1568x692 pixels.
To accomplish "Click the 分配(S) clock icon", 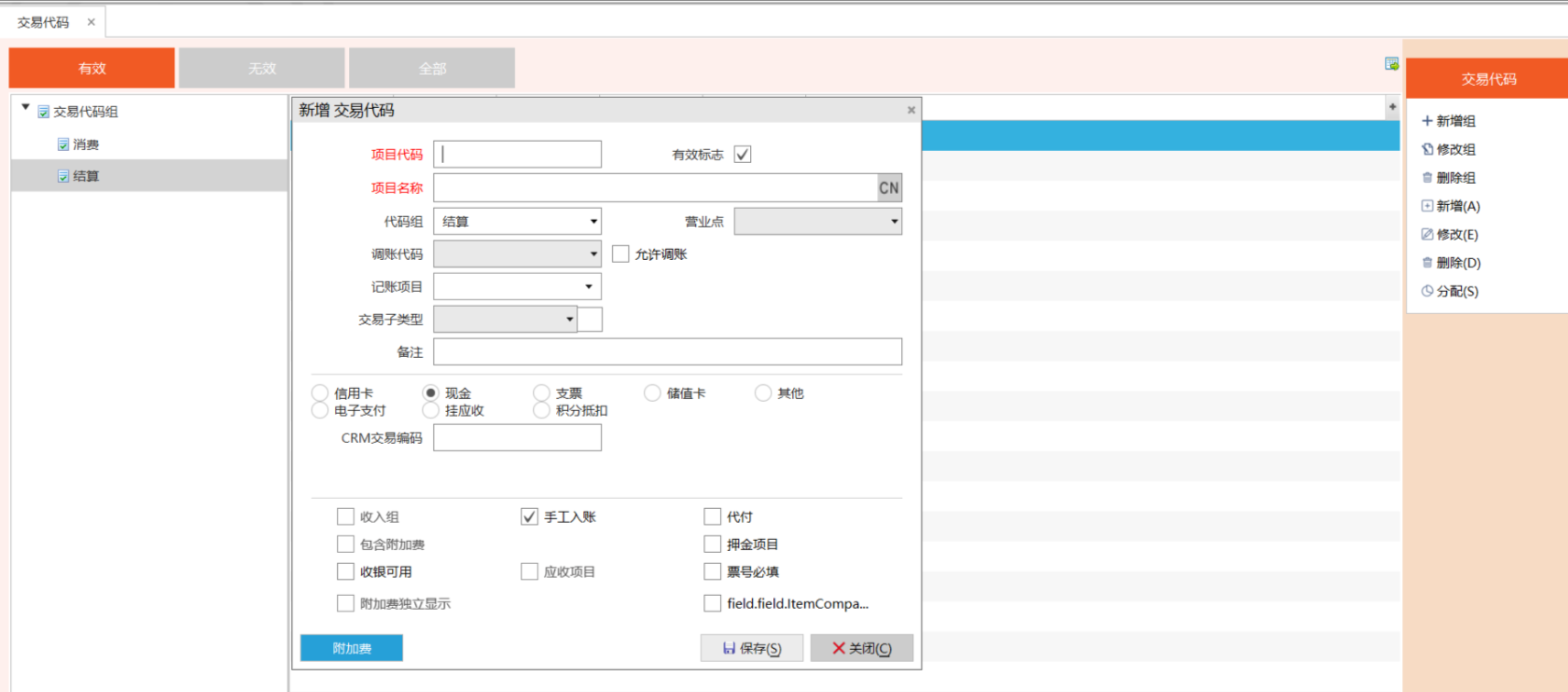I will coord(1426,291).
